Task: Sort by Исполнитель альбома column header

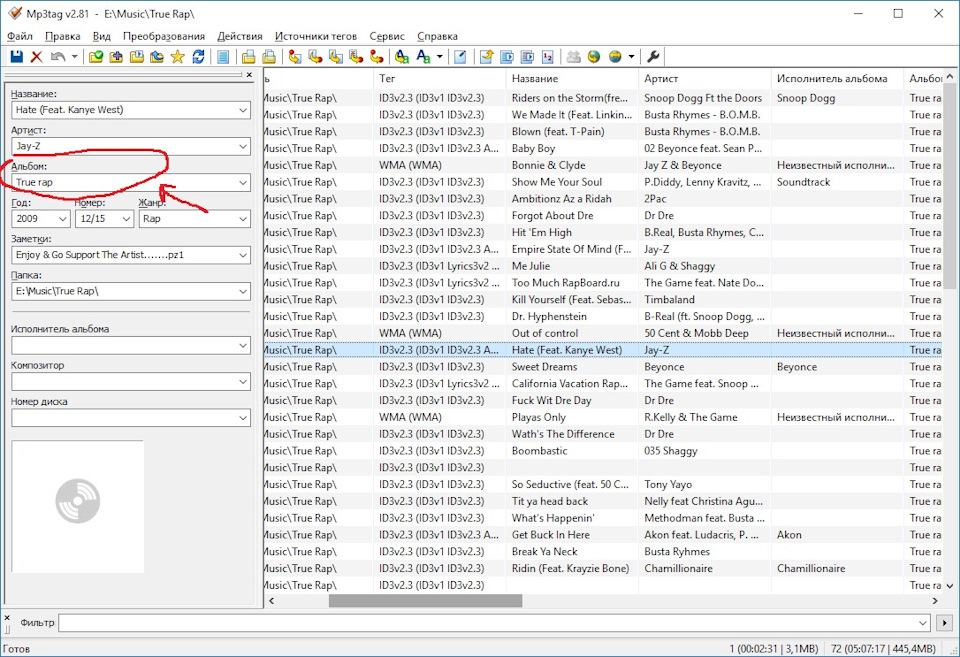Action: (x=837, y=78)
